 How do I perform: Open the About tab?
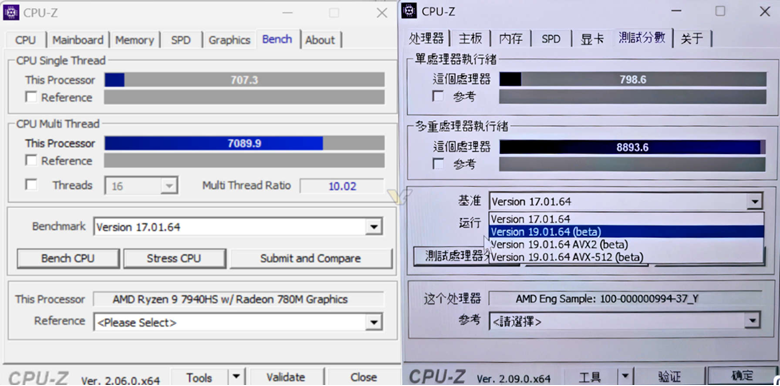click(x=320, y=40)
